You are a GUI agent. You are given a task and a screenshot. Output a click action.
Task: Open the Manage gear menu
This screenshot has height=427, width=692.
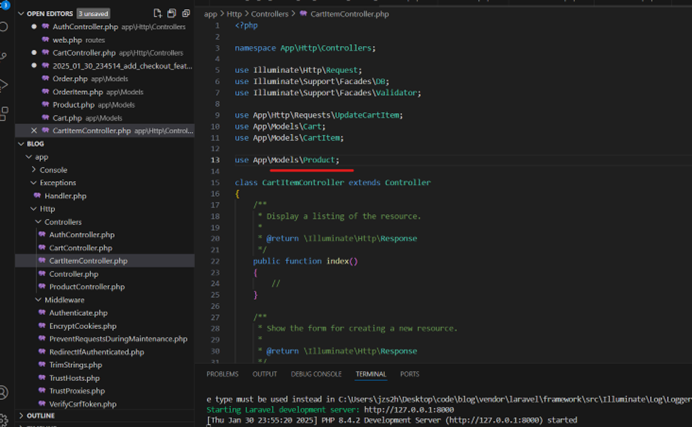[5, 419]
